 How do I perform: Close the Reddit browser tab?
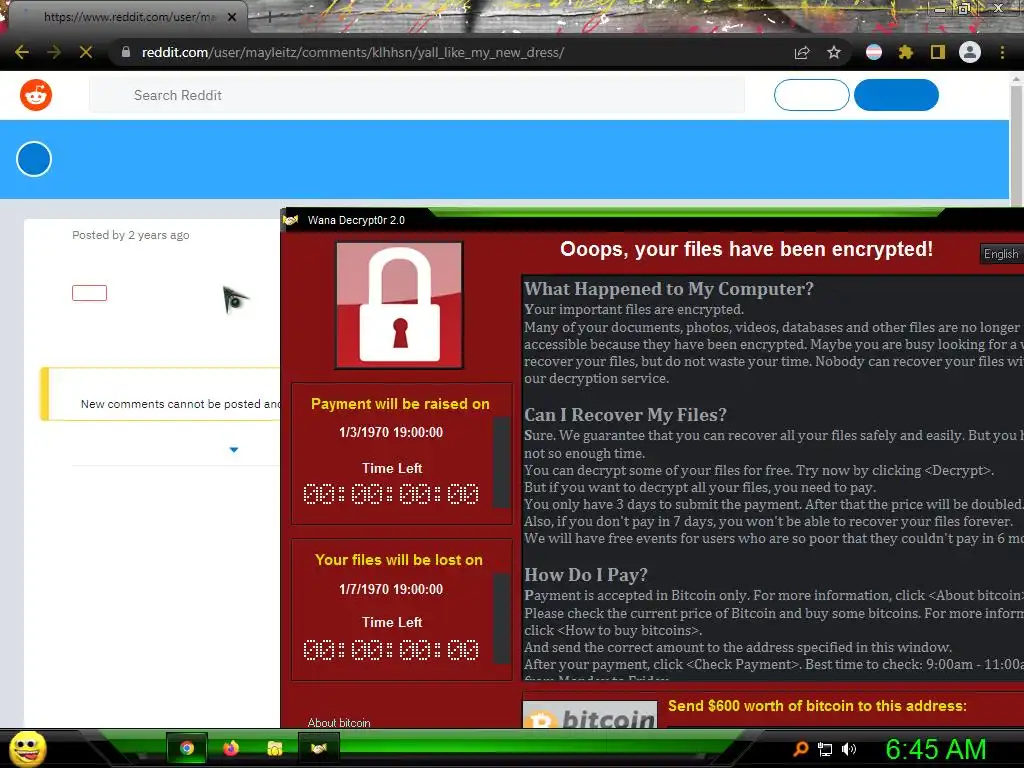coord(232,17)
